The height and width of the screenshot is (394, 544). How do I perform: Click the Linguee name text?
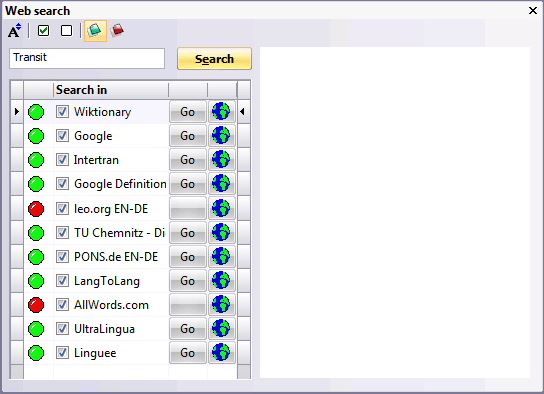pyautogui.click(x=95, y=353)
